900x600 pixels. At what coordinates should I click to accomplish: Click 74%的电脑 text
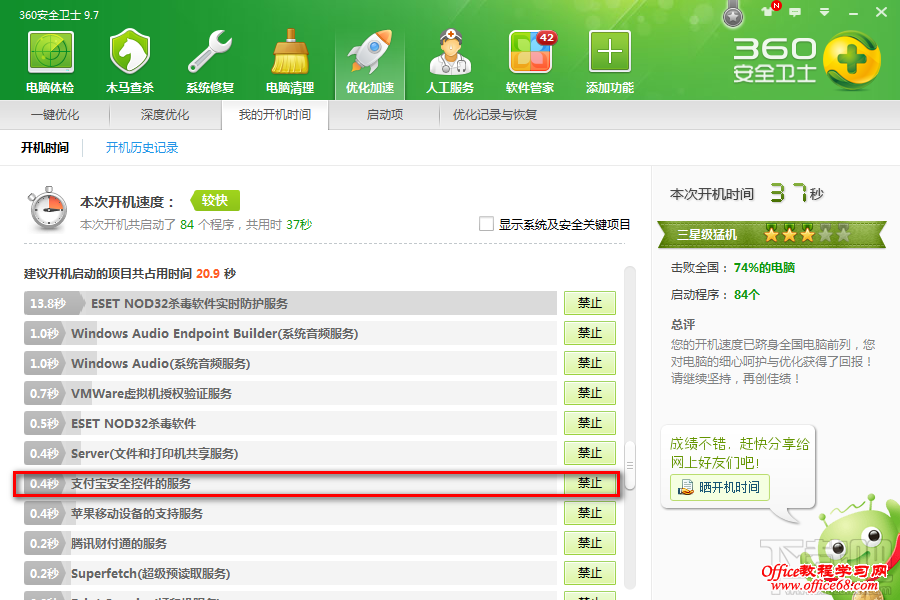pyautogui.click(x=764, y=268)
